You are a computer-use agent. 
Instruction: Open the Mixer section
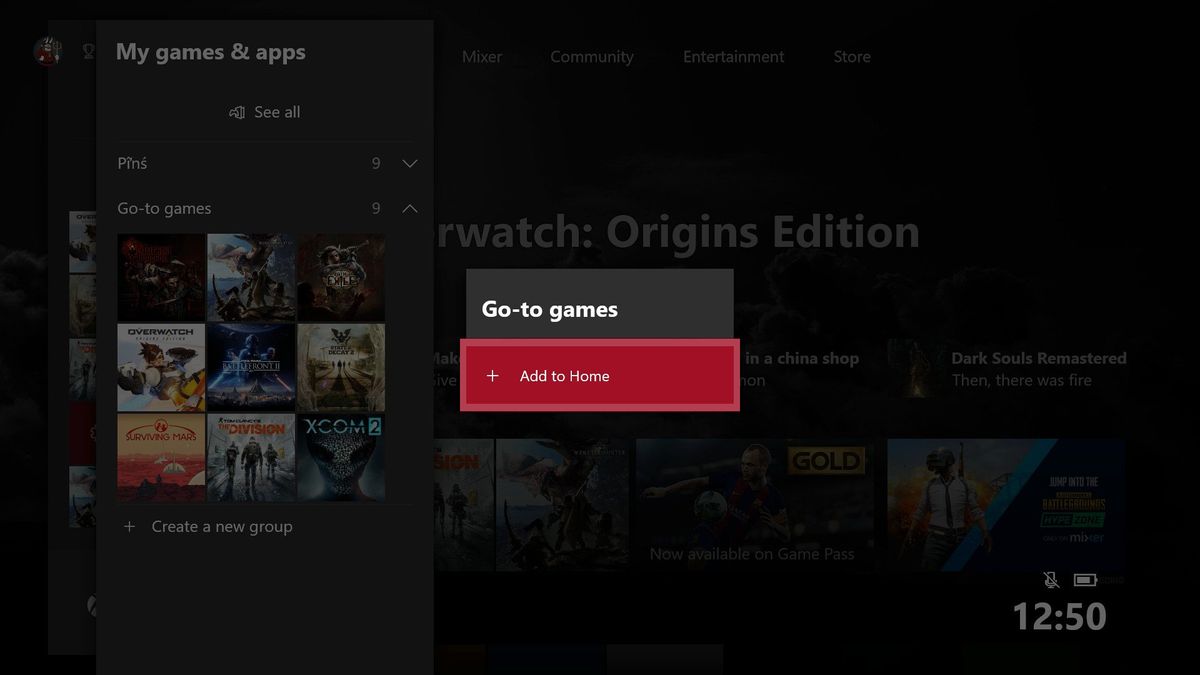(481, 56)
